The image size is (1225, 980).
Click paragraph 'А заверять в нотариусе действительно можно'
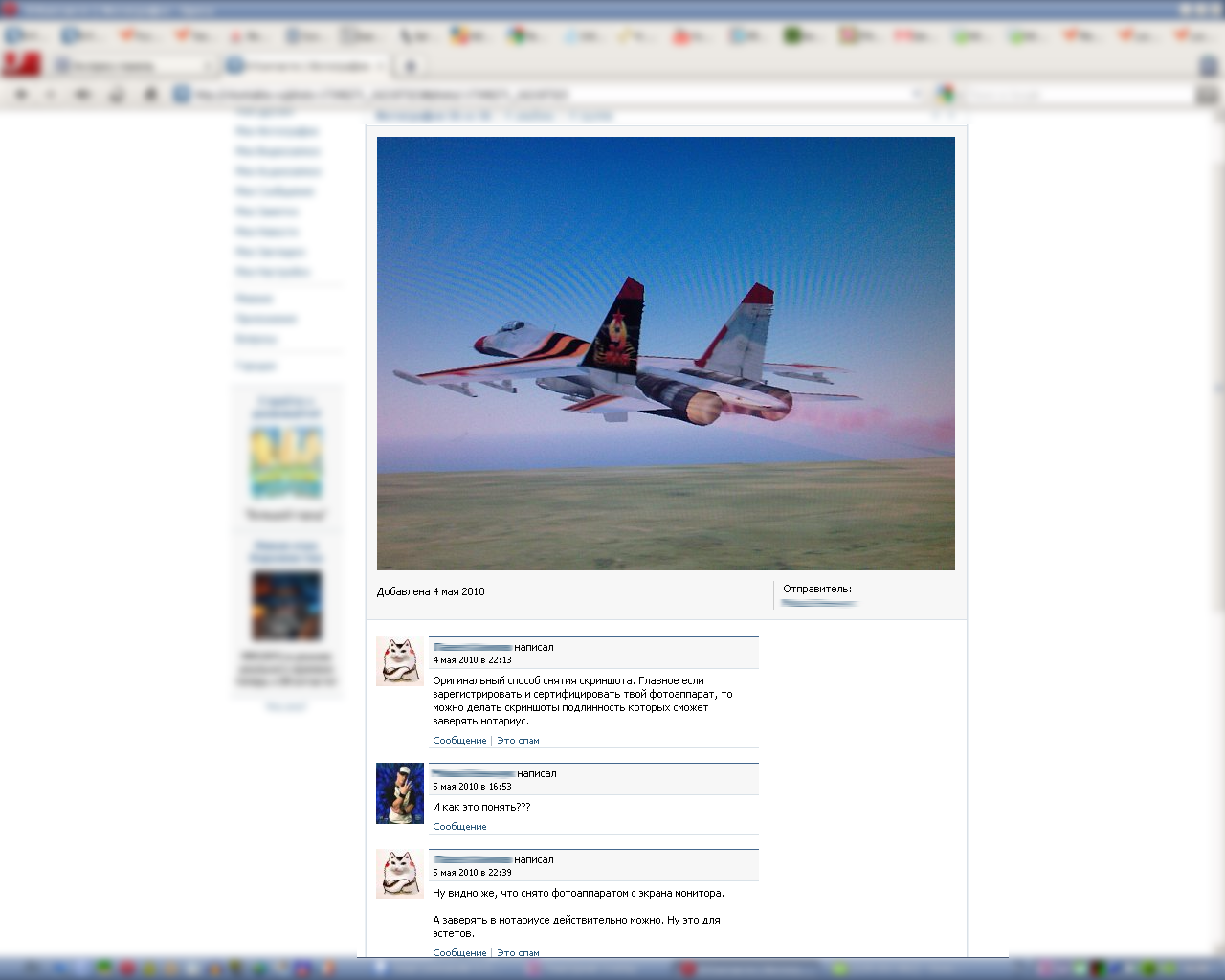[577, 926]
